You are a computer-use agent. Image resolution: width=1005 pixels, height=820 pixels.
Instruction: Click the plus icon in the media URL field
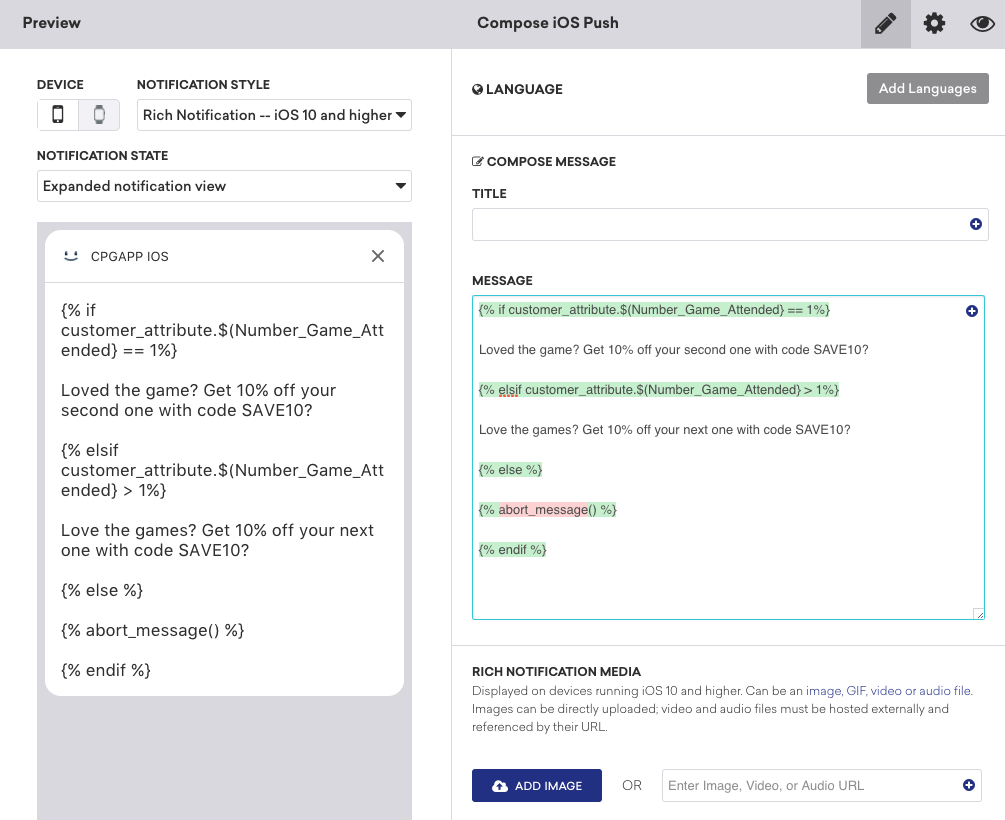coord(969,785)
